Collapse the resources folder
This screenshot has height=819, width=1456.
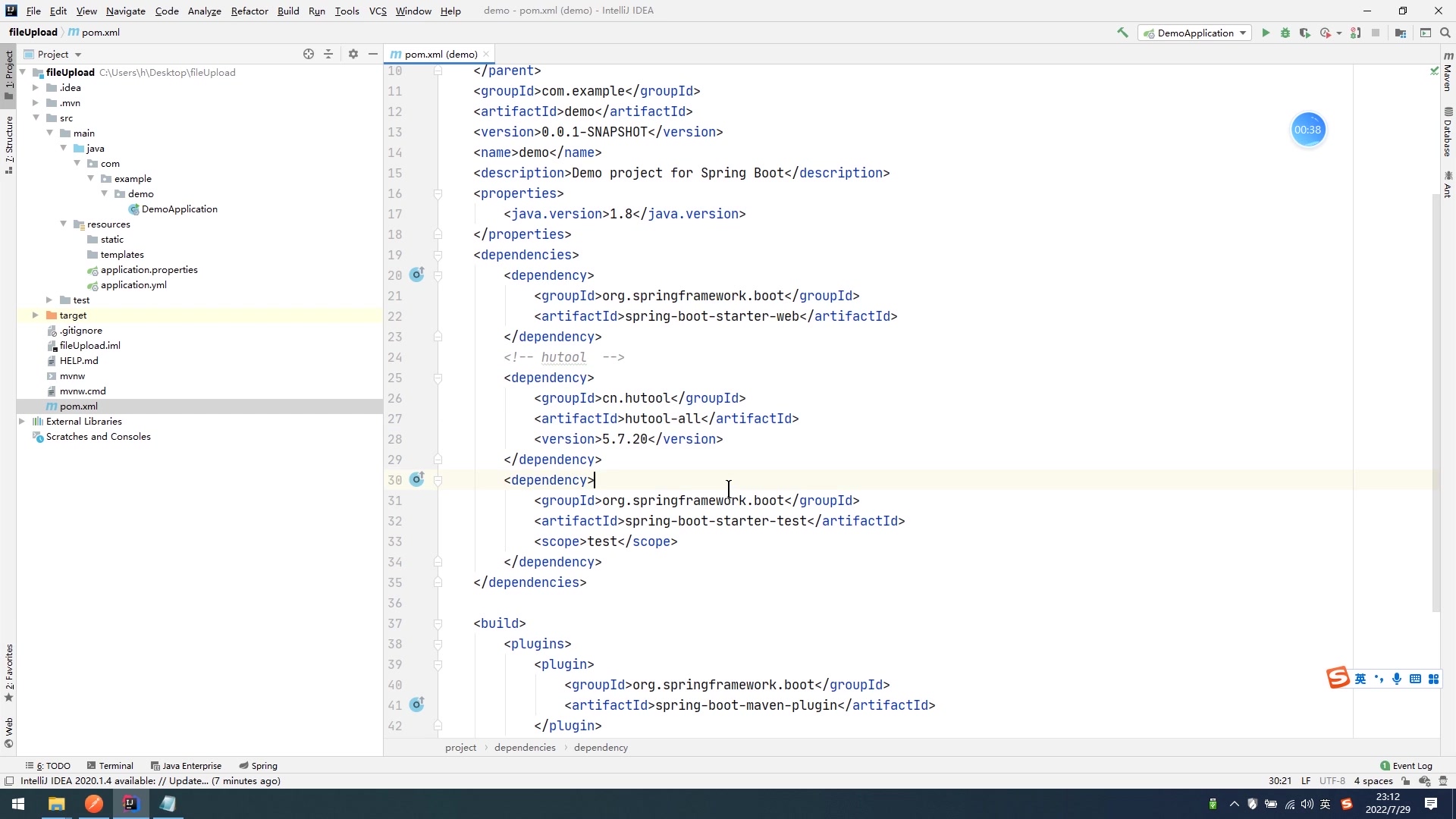pos(63,224)
